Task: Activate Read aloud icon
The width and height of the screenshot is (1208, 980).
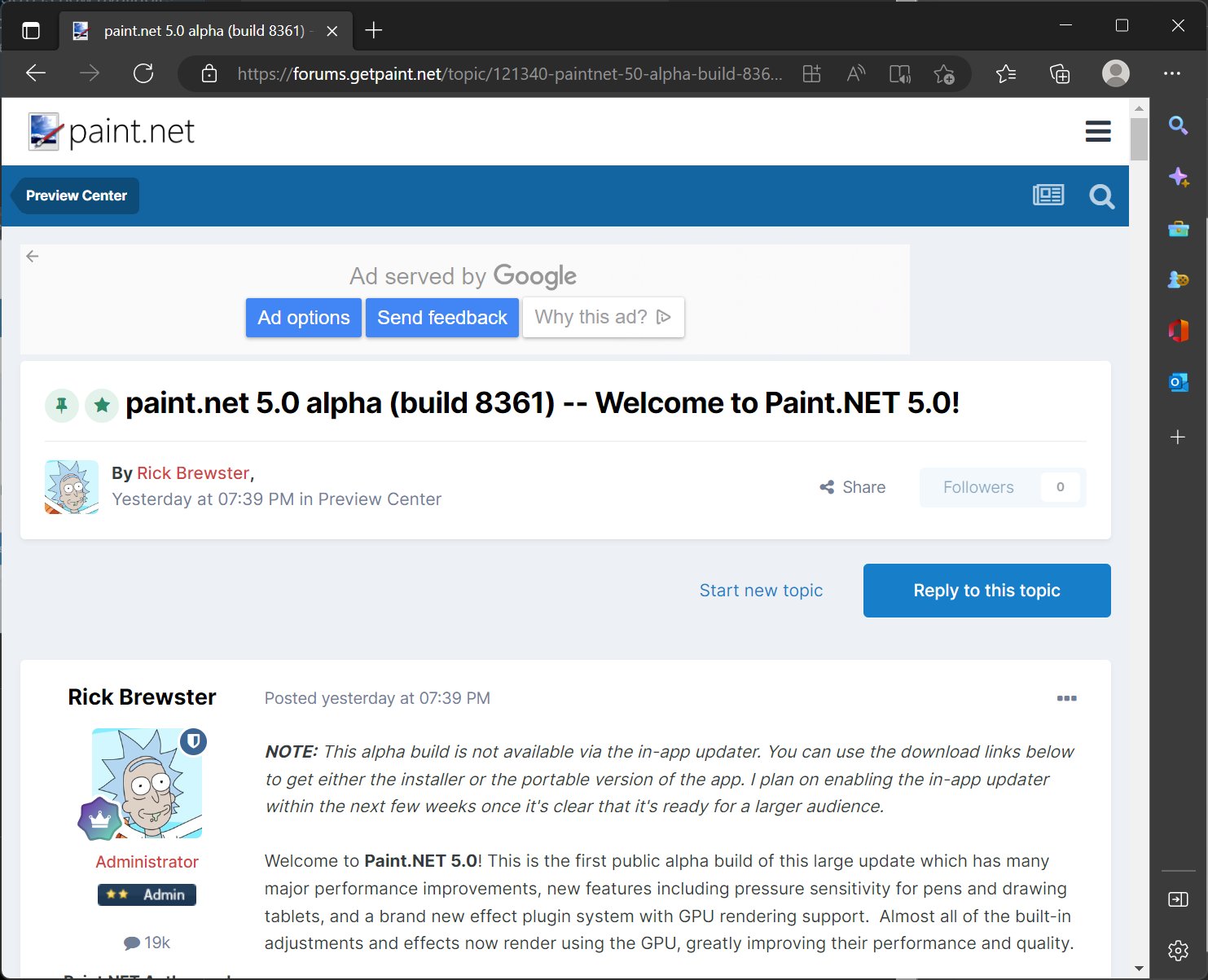Action: point(856,74)
